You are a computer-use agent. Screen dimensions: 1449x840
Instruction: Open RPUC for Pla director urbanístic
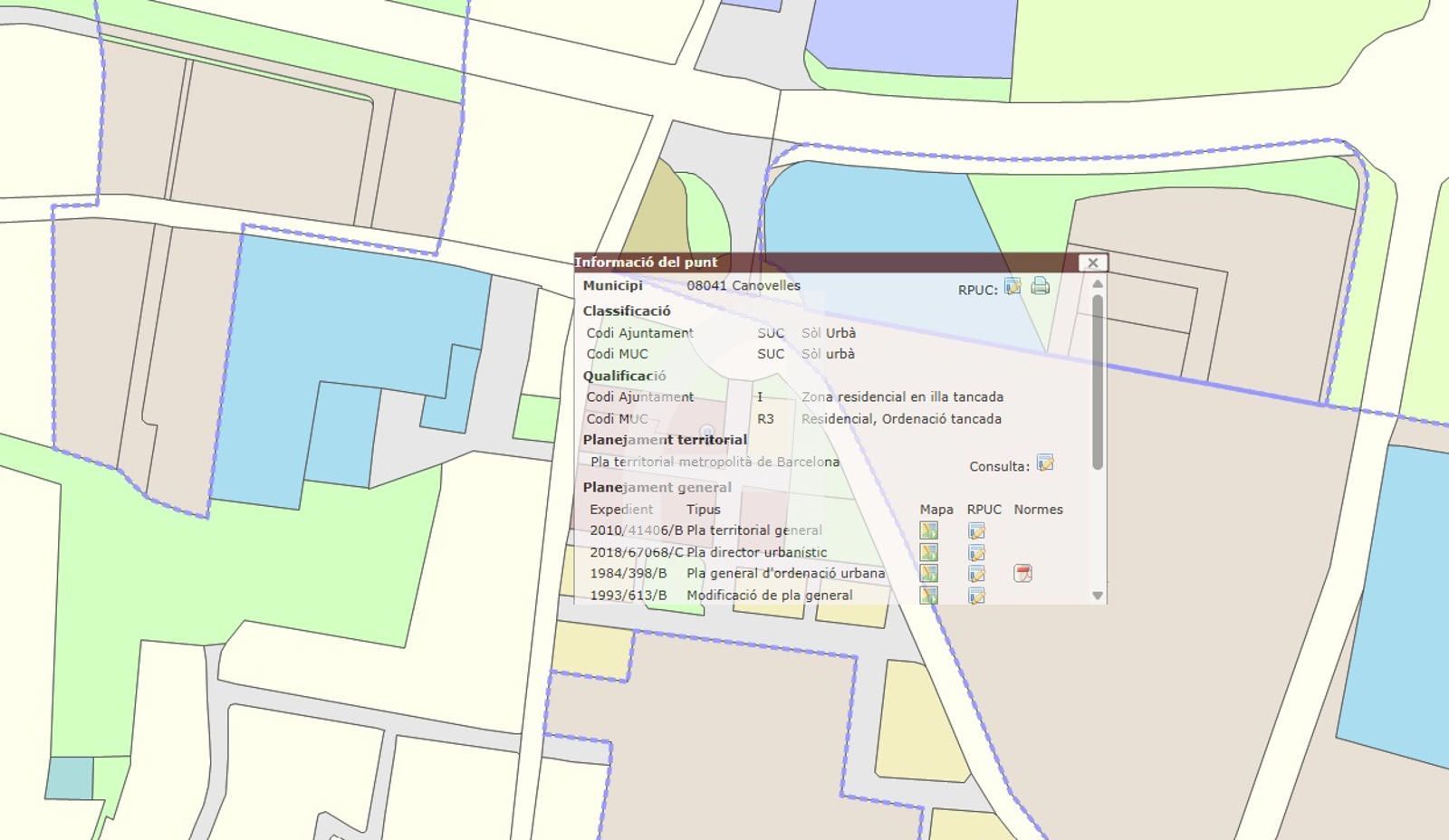(976, 553)
